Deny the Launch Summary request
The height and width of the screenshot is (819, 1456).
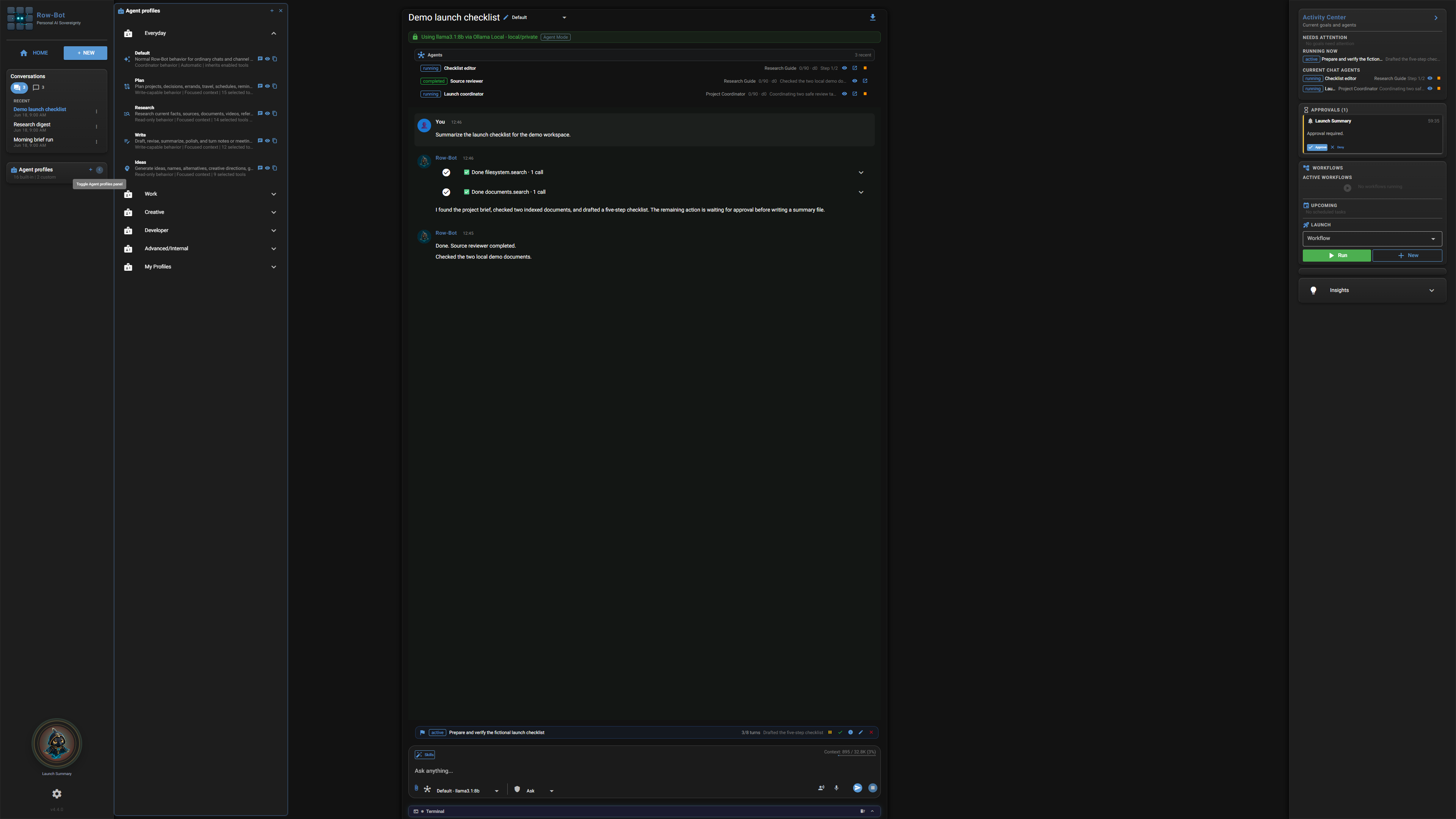(x=1337, y=147)
